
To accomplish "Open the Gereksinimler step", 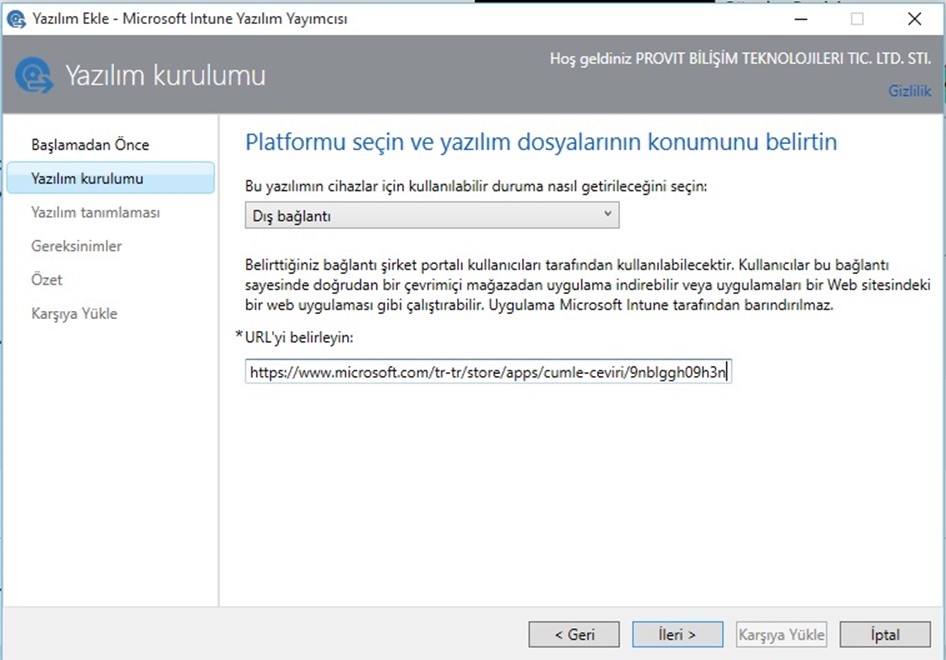I will pos(77,246).
